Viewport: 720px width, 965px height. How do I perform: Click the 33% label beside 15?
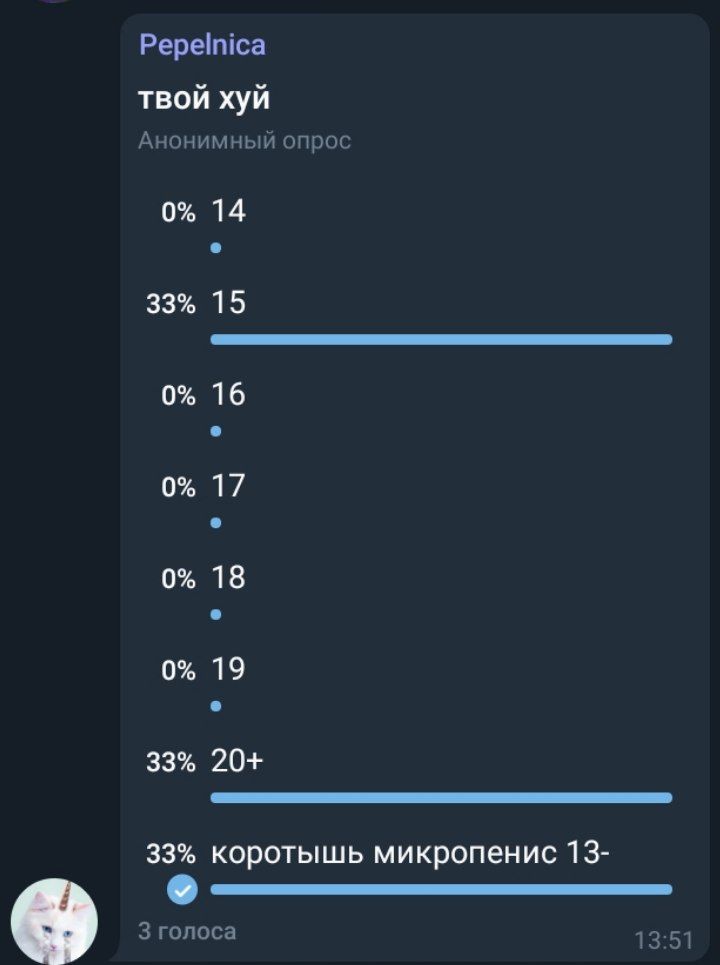(x=171, y=304)
